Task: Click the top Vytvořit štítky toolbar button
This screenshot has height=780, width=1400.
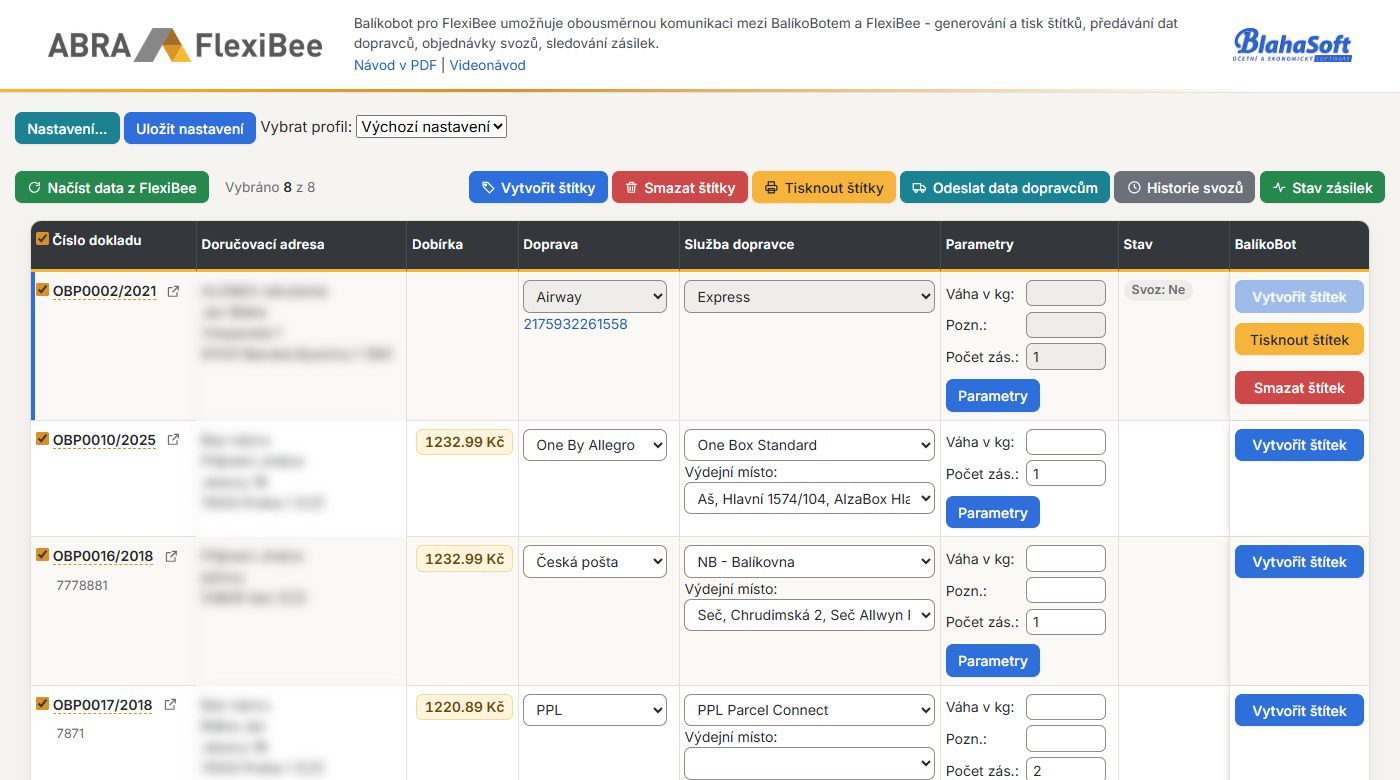Action: (538, 187)
